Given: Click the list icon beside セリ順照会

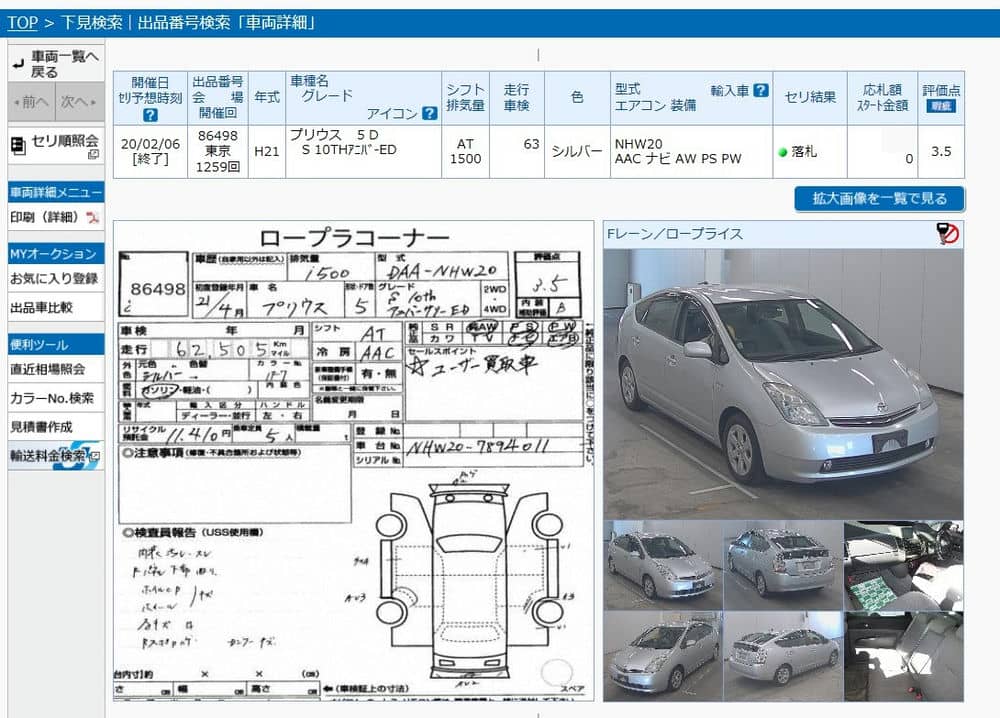Looking at the screenshot, I should tap(18, 146).
